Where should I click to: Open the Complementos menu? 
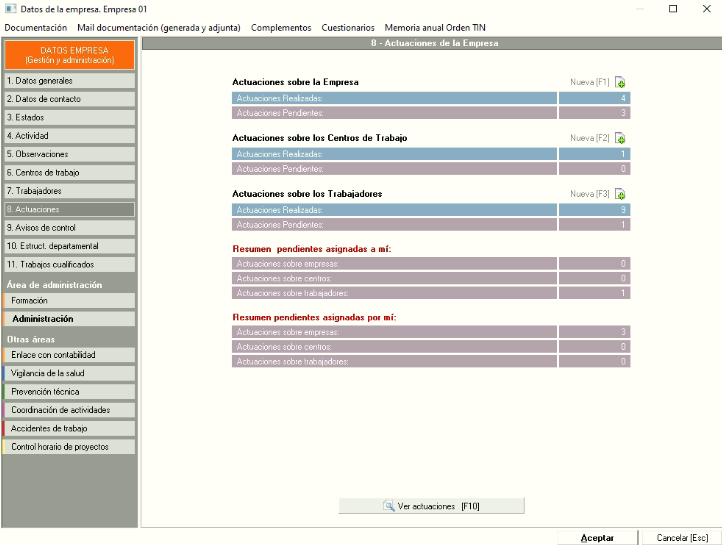(281, 27)
